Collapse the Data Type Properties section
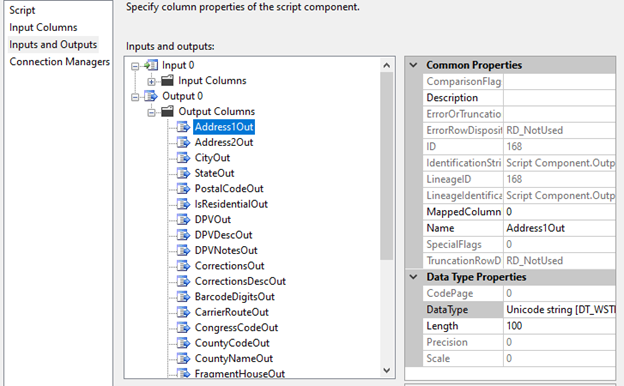This screenshot has height=386, width=624. 413,277
